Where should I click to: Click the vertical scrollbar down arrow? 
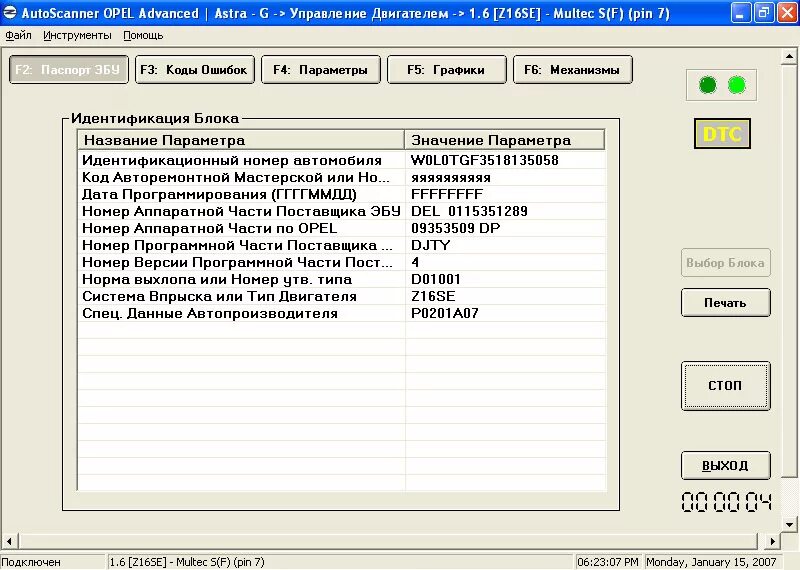789,524
